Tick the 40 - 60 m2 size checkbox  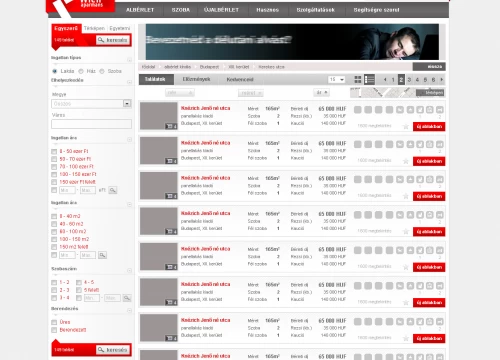click(x=54, y=224)
